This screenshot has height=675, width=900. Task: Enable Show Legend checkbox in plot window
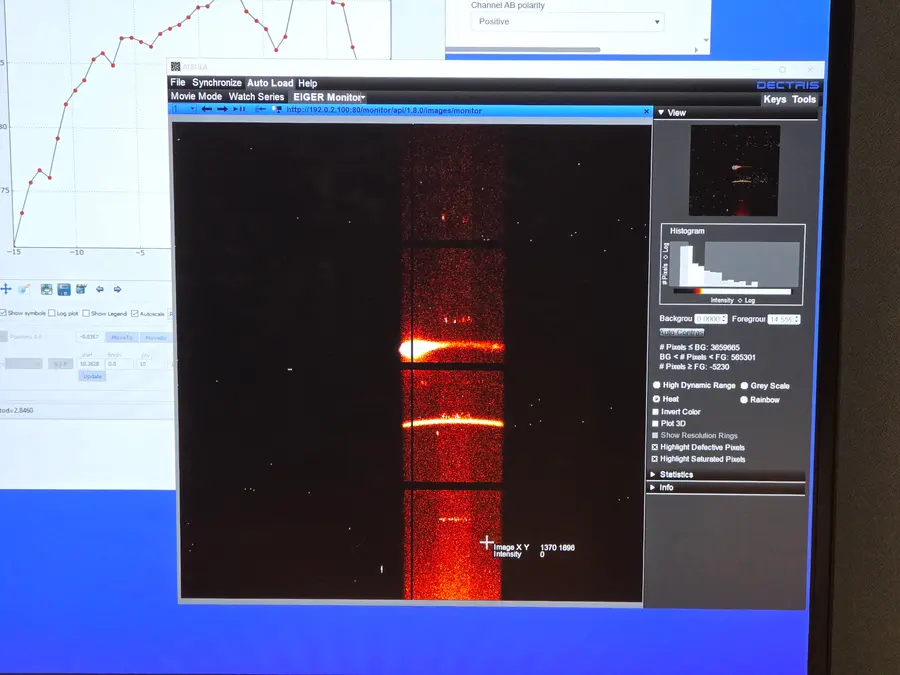(x=86, y=313)
